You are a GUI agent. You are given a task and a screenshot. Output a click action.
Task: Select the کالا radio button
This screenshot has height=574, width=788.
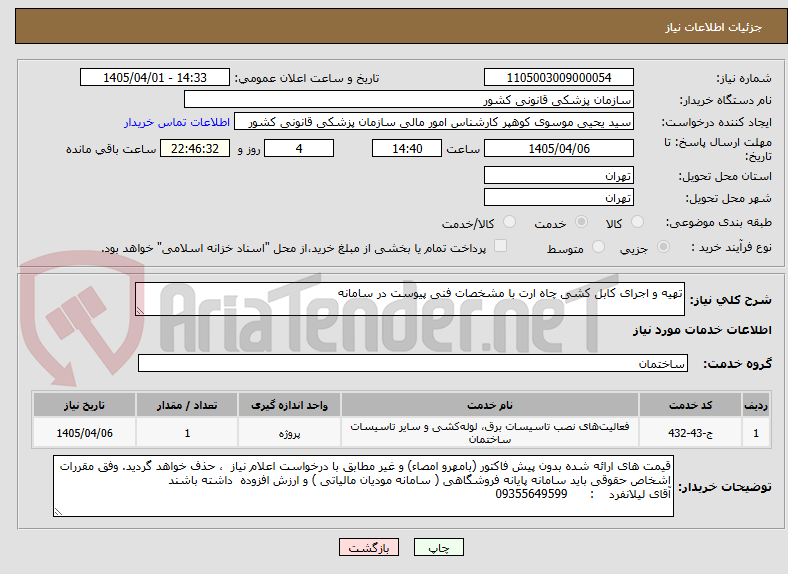(x=637, y=222)
